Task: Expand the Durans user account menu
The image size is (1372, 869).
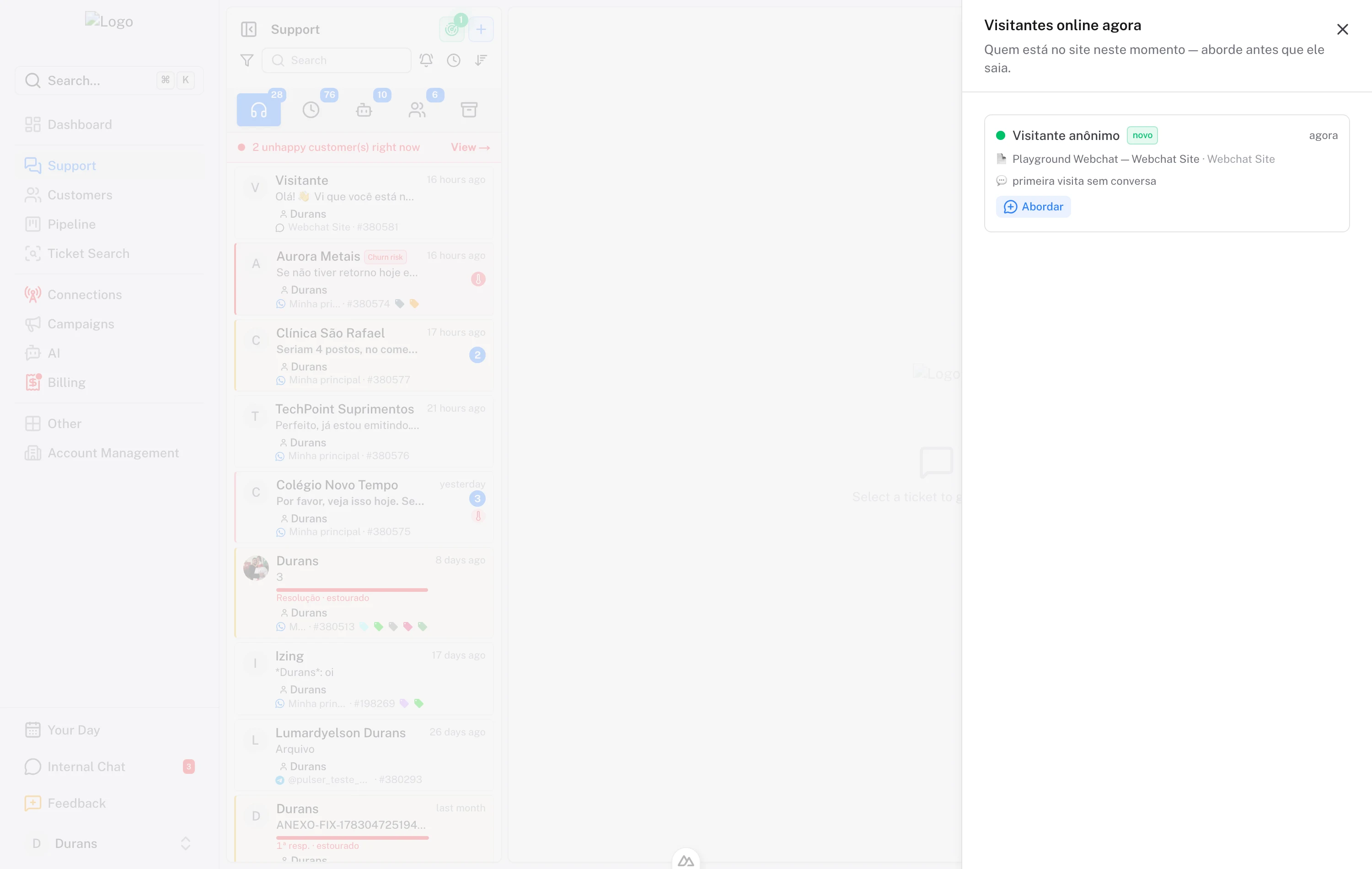Action: tap(109, 843)
